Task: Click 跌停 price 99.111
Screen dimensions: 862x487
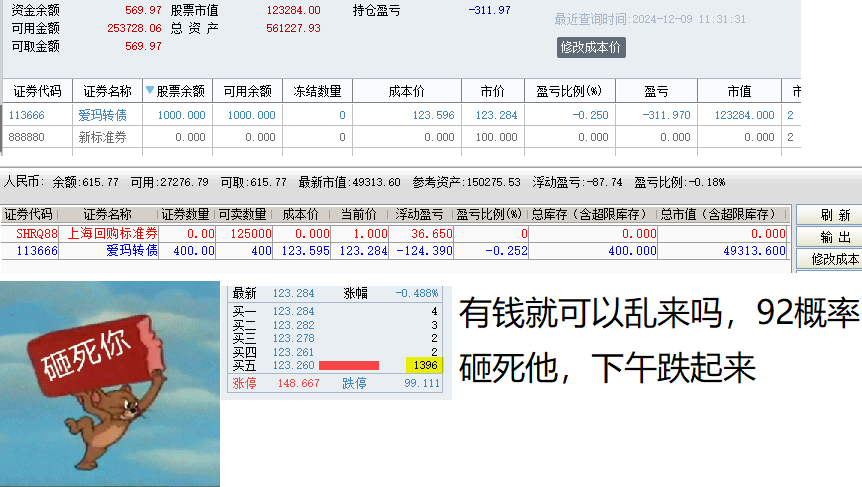Action: click(422, 384)
